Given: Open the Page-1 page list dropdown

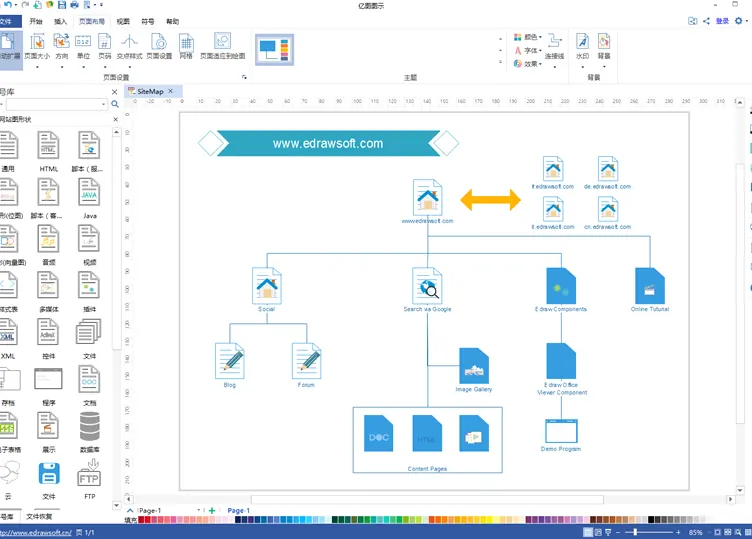Looking at the screenshot, I should 199,511.
